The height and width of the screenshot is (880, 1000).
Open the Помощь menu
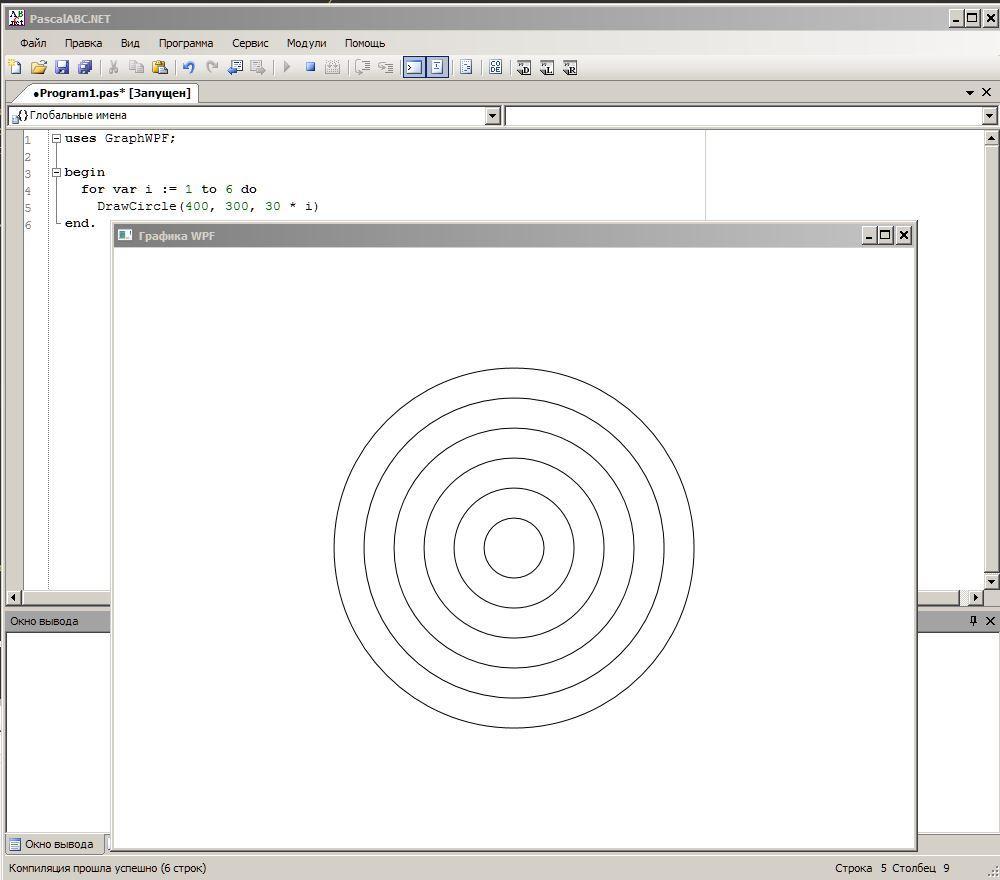[365, 43]
